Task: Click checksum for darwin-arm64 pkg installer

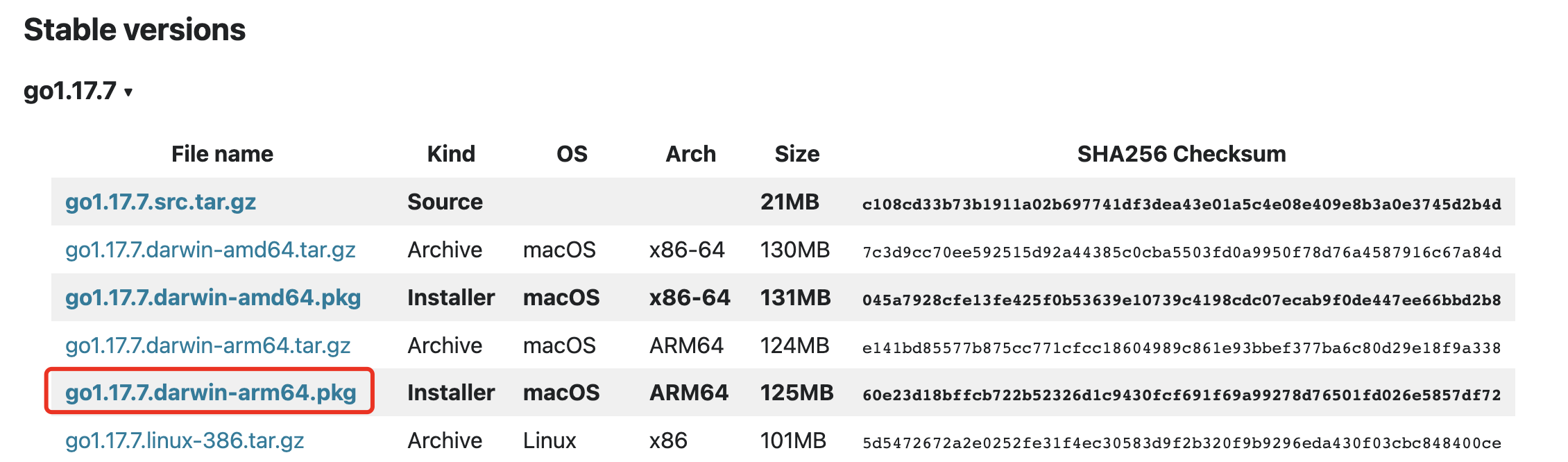Action: 1181,395
